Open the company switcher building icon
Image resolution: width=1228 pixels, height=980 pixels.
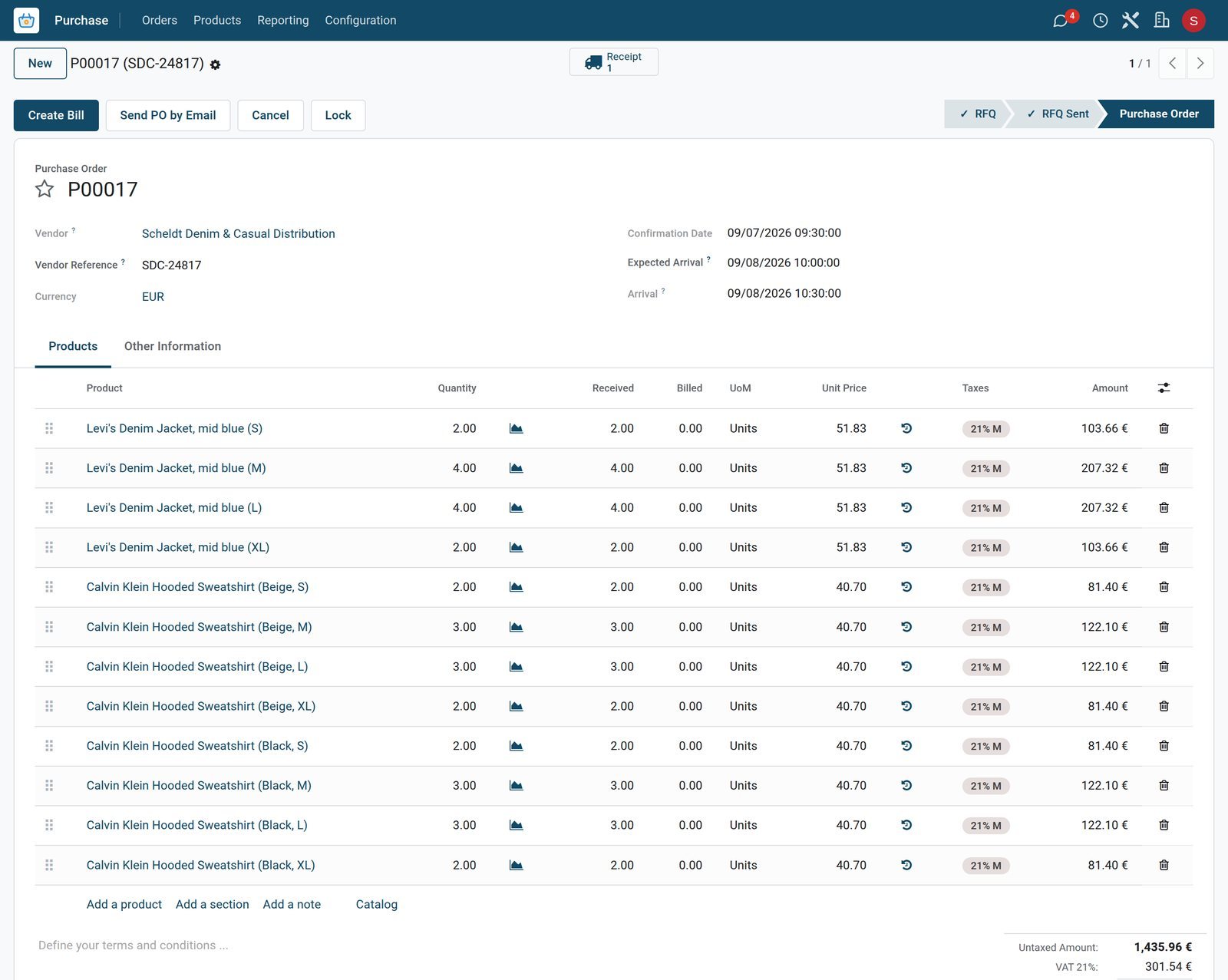[1161, 20]
